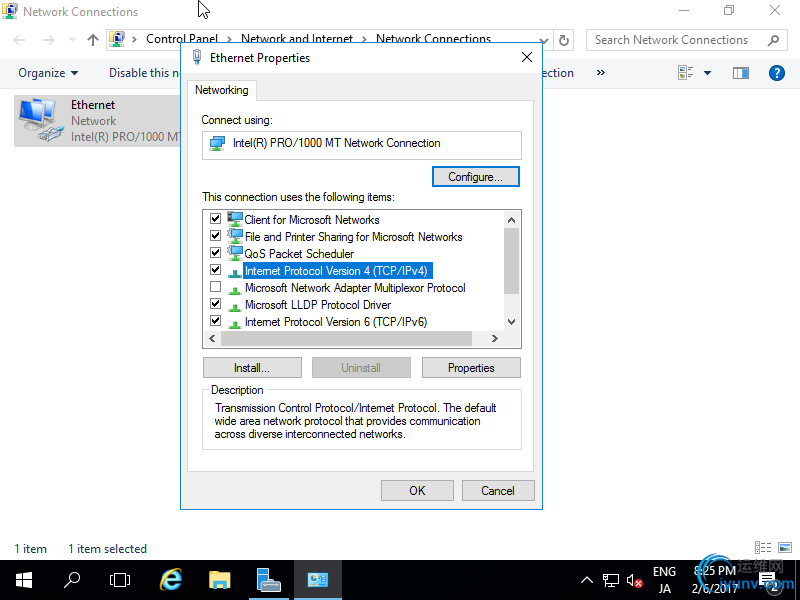Image resolution: width=800 pixels, height=600 pixels.
Task: Launch Internet Explorer from taskbar
Action: (171, 580)
